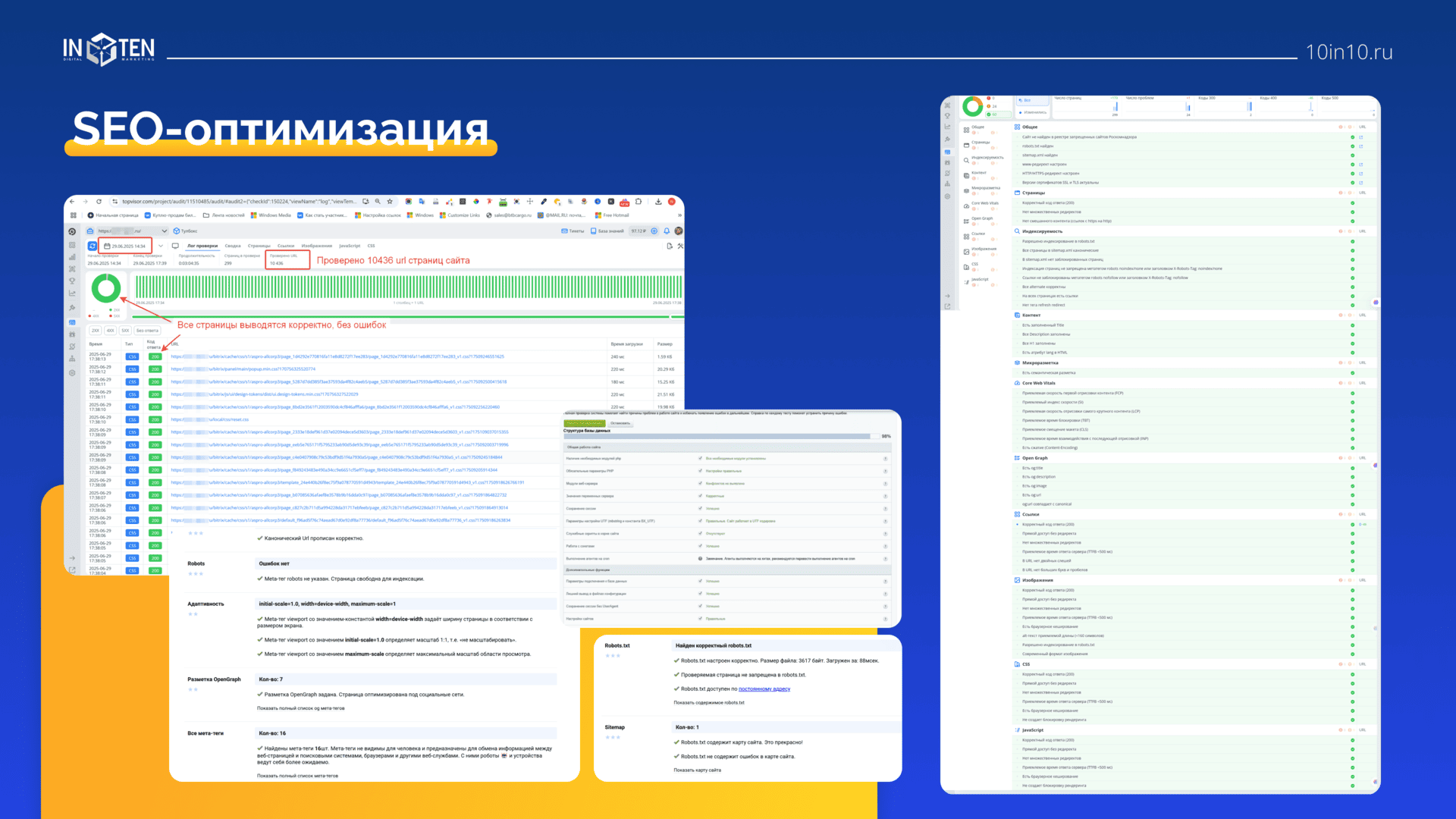Click the browser downloads icon
Screen dimensions: 1456x819
[658, 202]
